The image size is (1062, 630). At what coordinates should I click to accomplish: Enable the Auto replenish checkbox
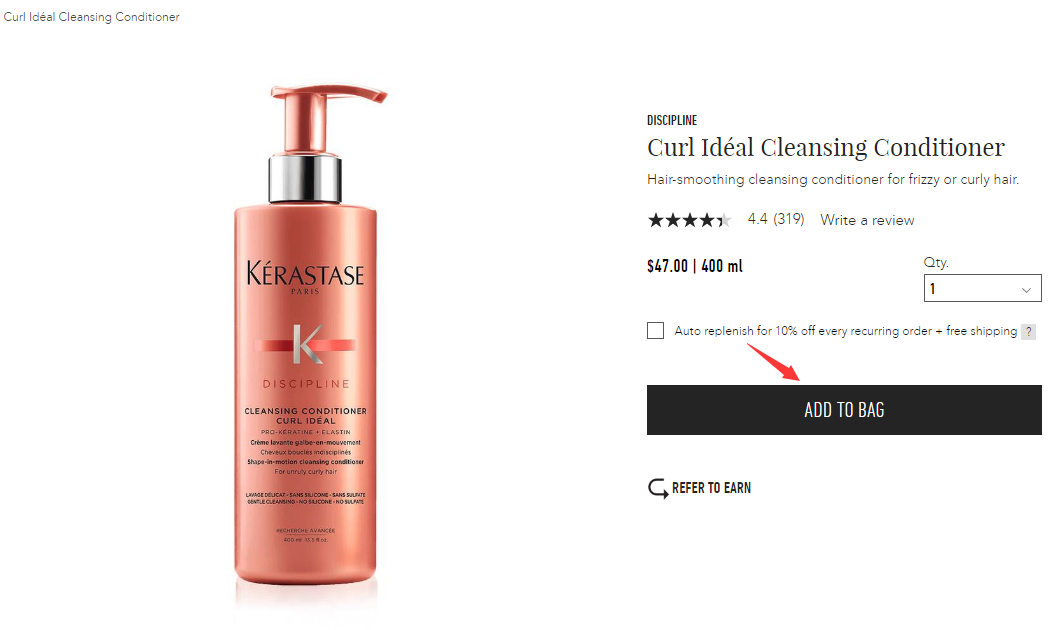655,331
